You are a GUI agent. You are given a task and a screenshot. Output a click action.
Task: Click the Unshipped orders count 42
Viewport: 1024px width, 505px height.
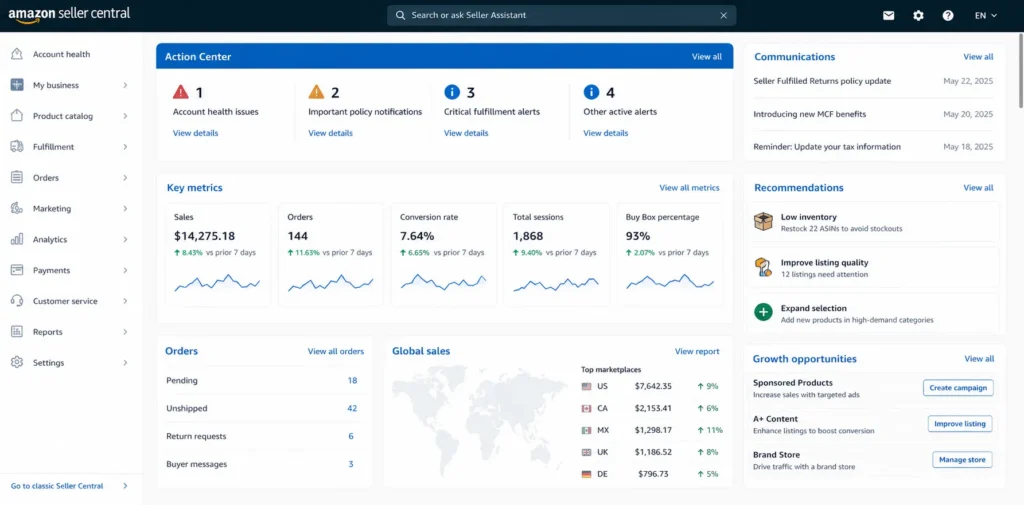tap(352, 408)
